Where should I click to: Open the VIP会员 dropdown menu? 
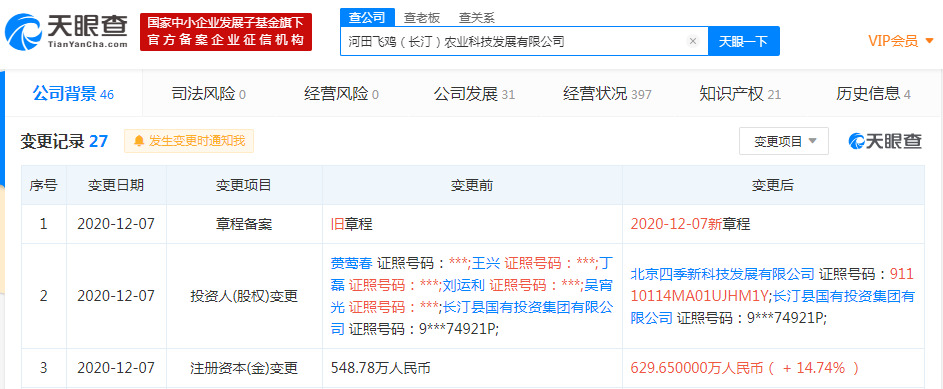point(901,41)
